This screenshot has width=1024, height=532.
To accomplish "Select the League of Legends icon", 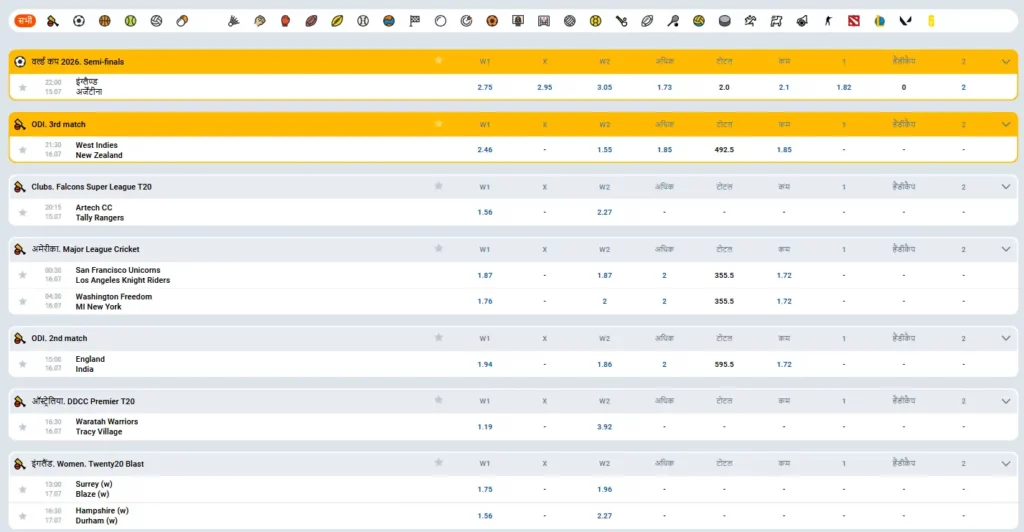I will 880,21.
